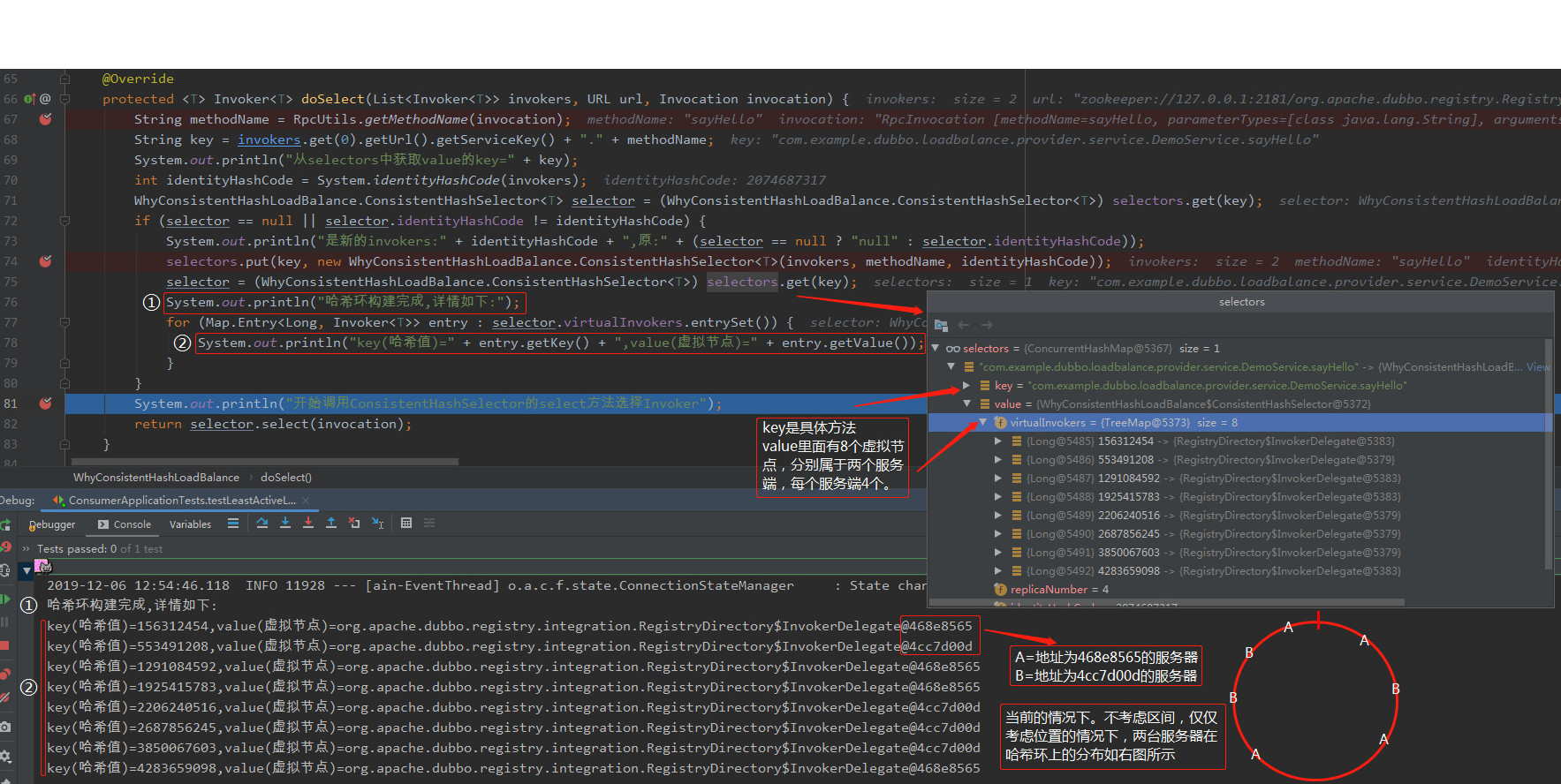Screen dimensions: 1561x784
Task: Toggle the breakpoint on line 81
Action: tap(45, 403)
